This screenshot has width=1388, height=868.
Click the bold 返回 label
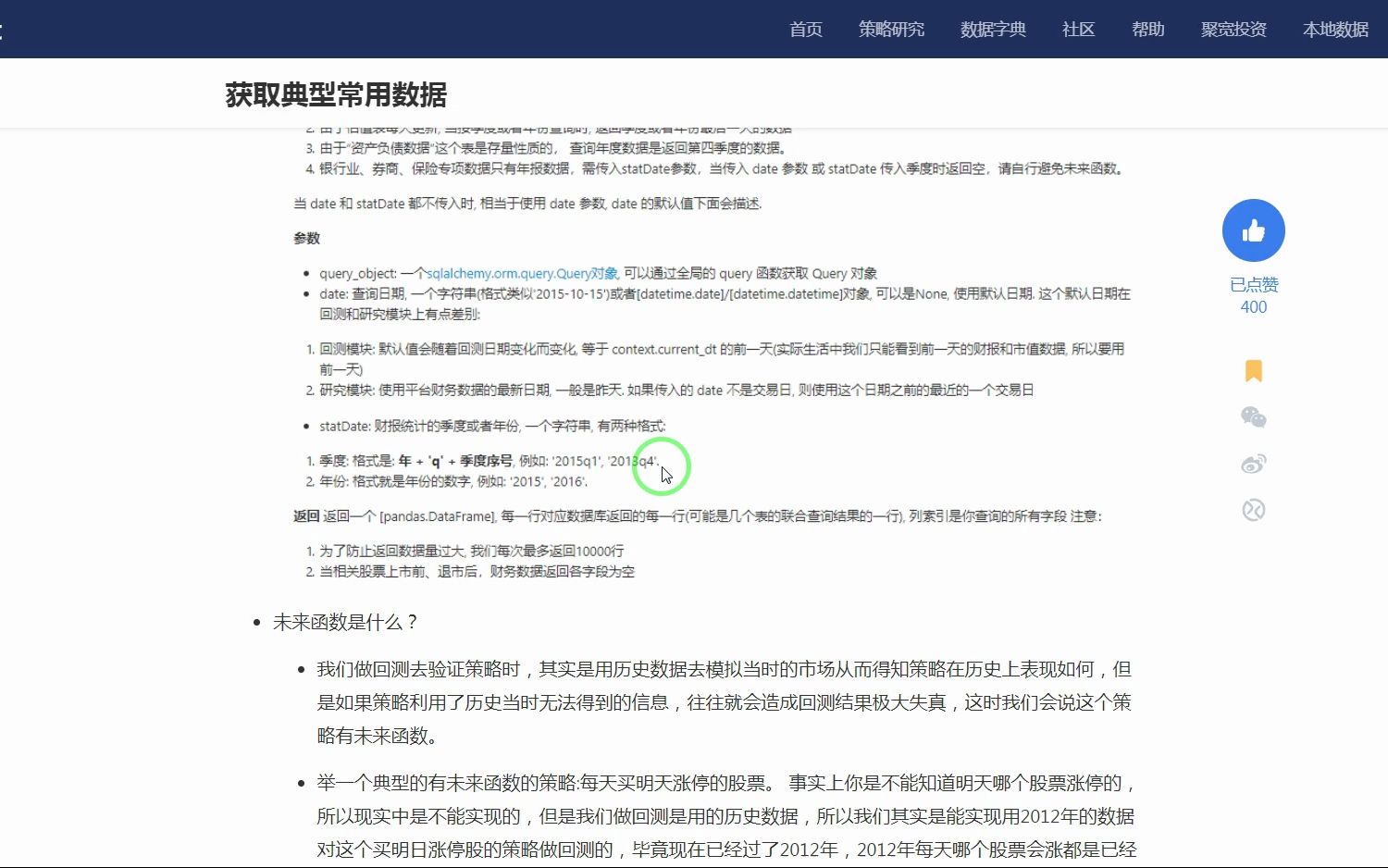(x=306, y=515)
